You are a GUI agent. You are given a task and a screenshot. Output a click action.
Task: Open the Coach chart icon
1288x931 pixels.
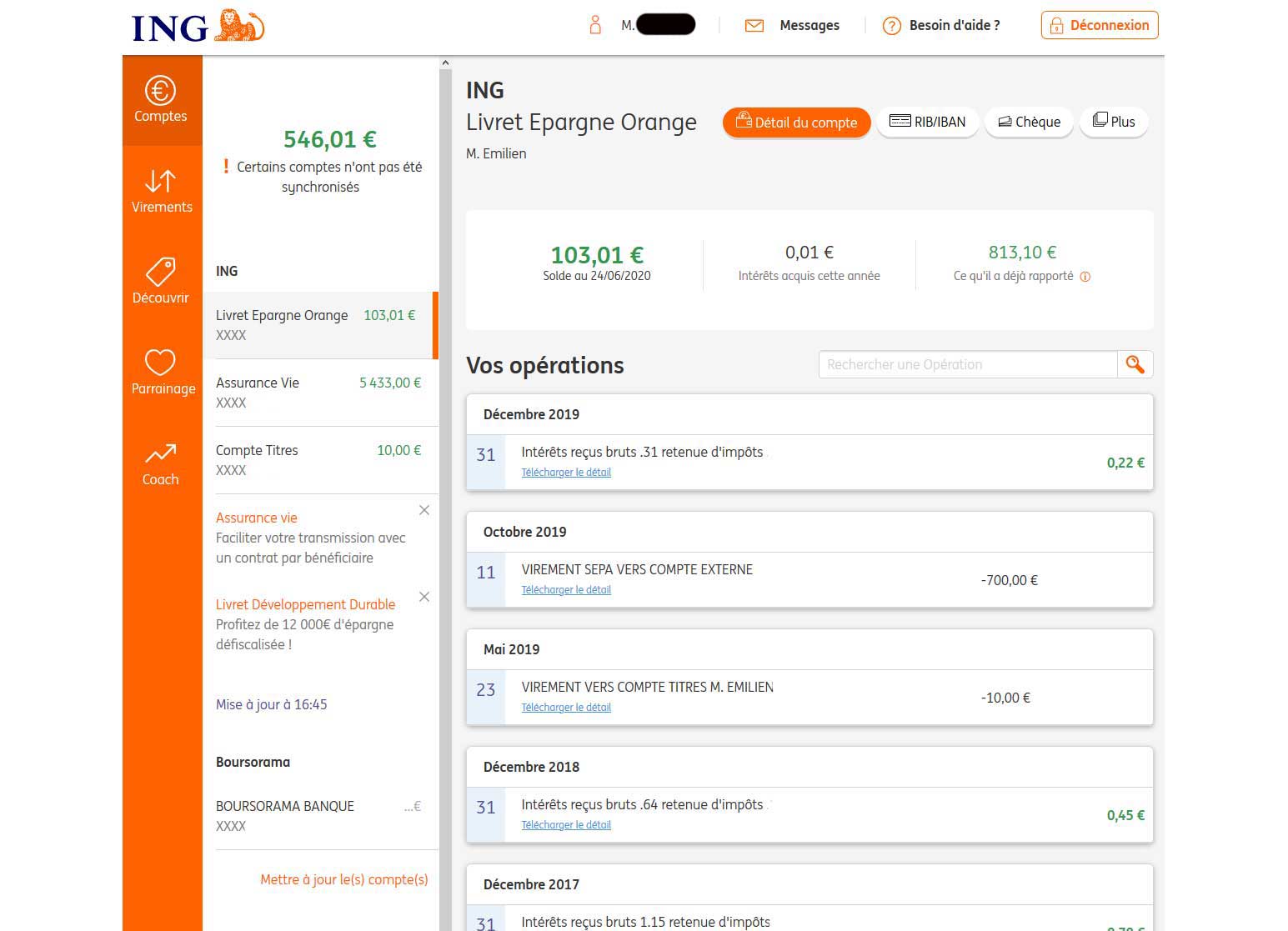(x=160, y=453)
